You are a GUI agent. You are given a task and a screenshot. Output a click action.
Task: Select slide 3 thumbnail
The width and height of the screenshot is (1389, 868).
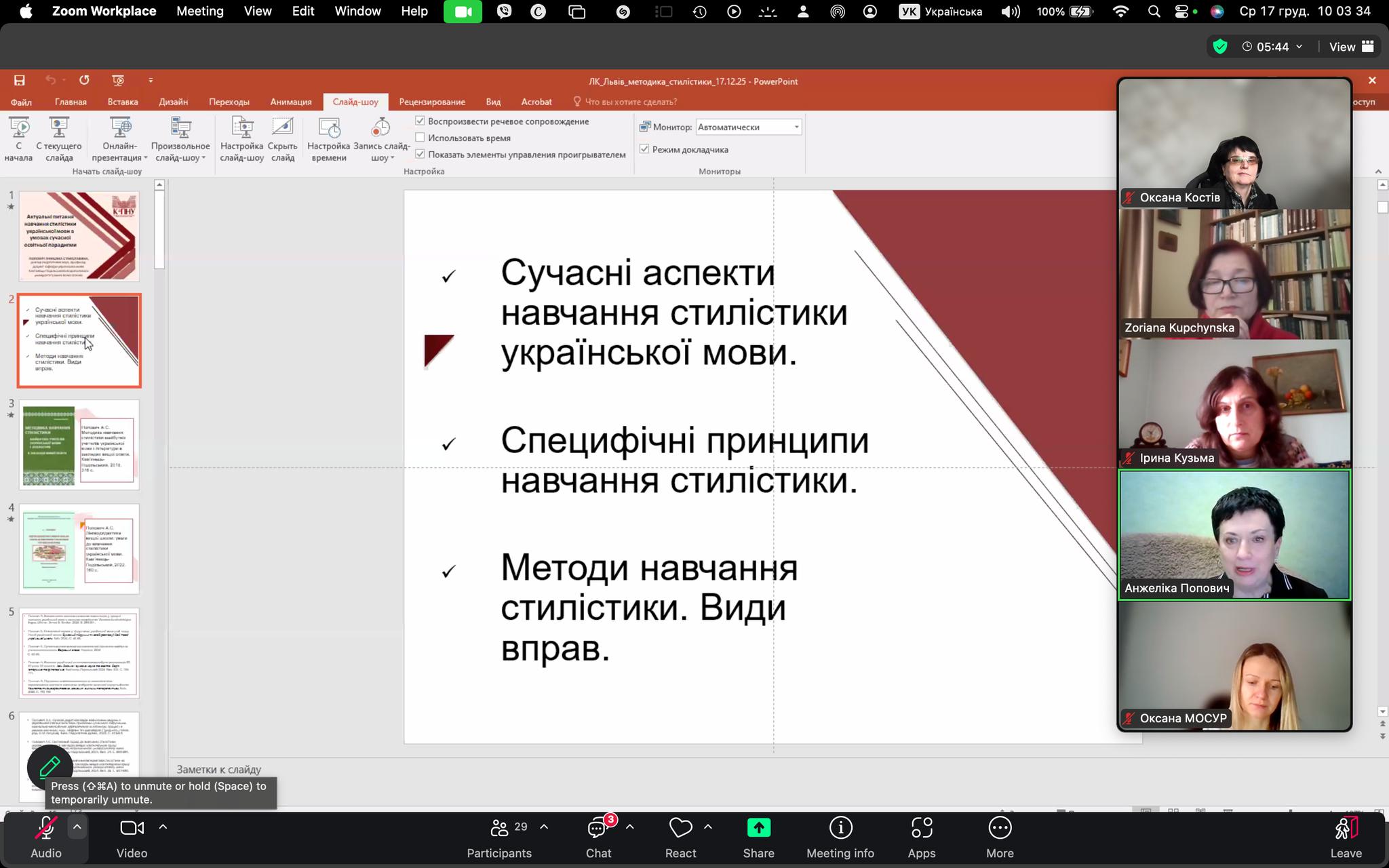click(79, 445)
